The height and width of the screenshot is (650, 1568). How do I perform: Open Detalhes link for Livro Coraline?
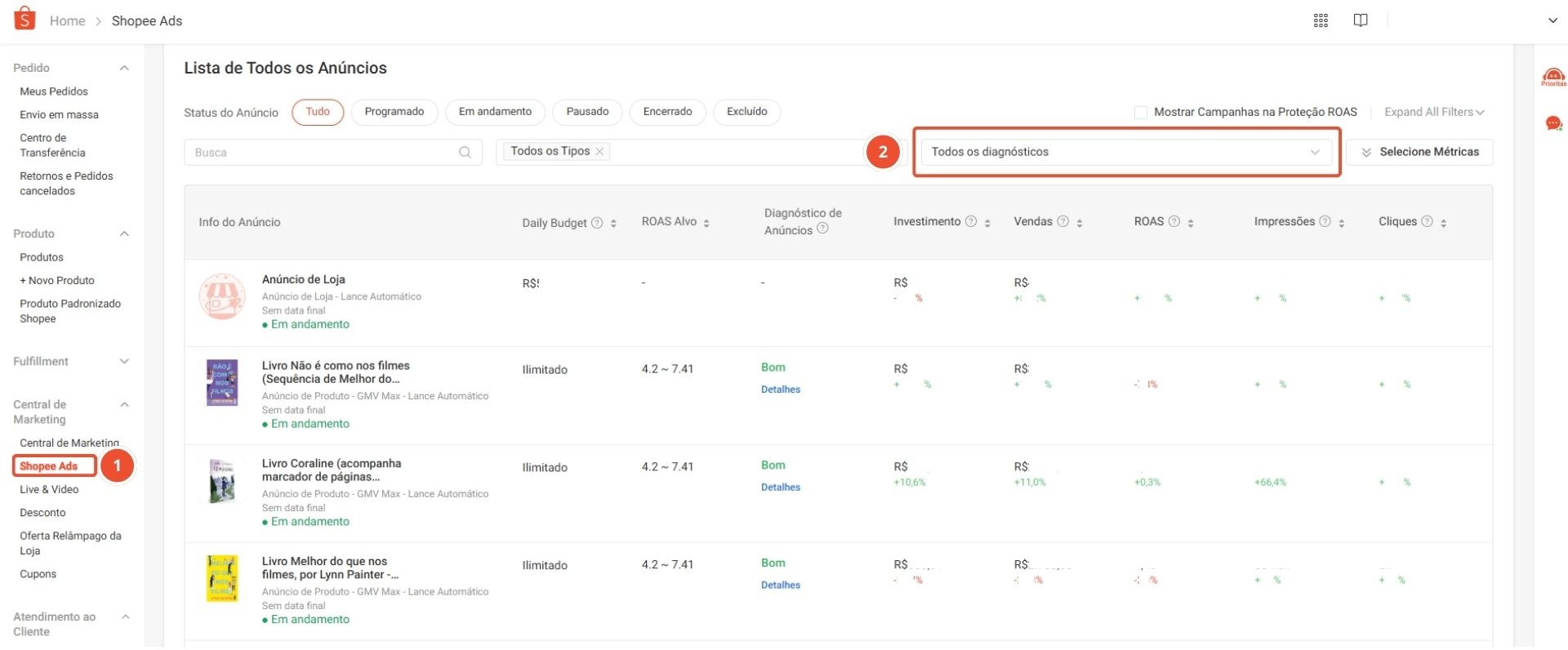pyautogui.click(x=780, y=487)
